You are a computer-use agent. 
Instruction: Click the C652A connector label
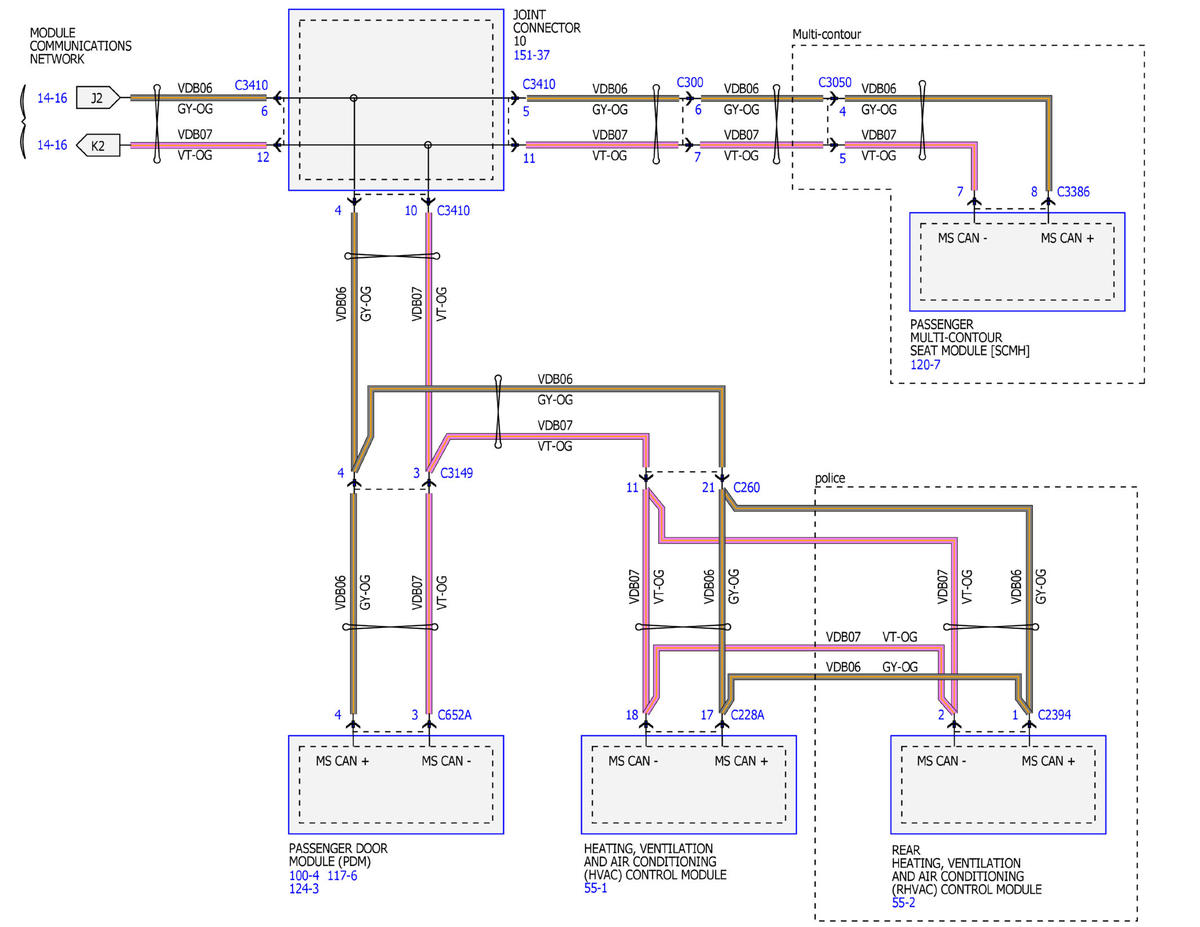(x=454, y=715)
